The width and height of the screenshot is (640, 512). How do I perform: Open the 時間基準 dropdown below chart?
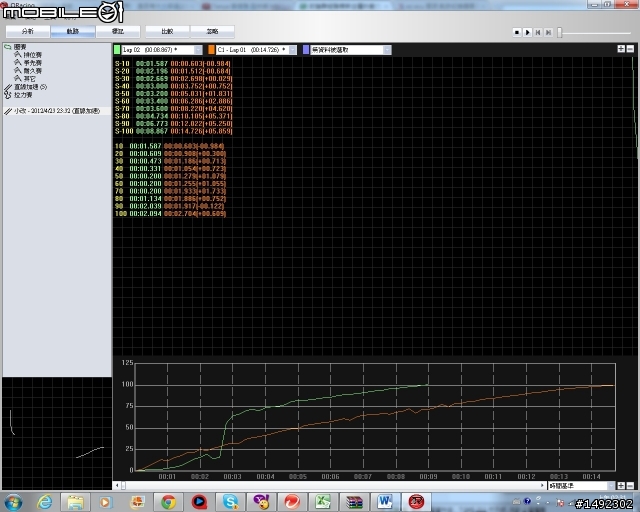point(581,486)
